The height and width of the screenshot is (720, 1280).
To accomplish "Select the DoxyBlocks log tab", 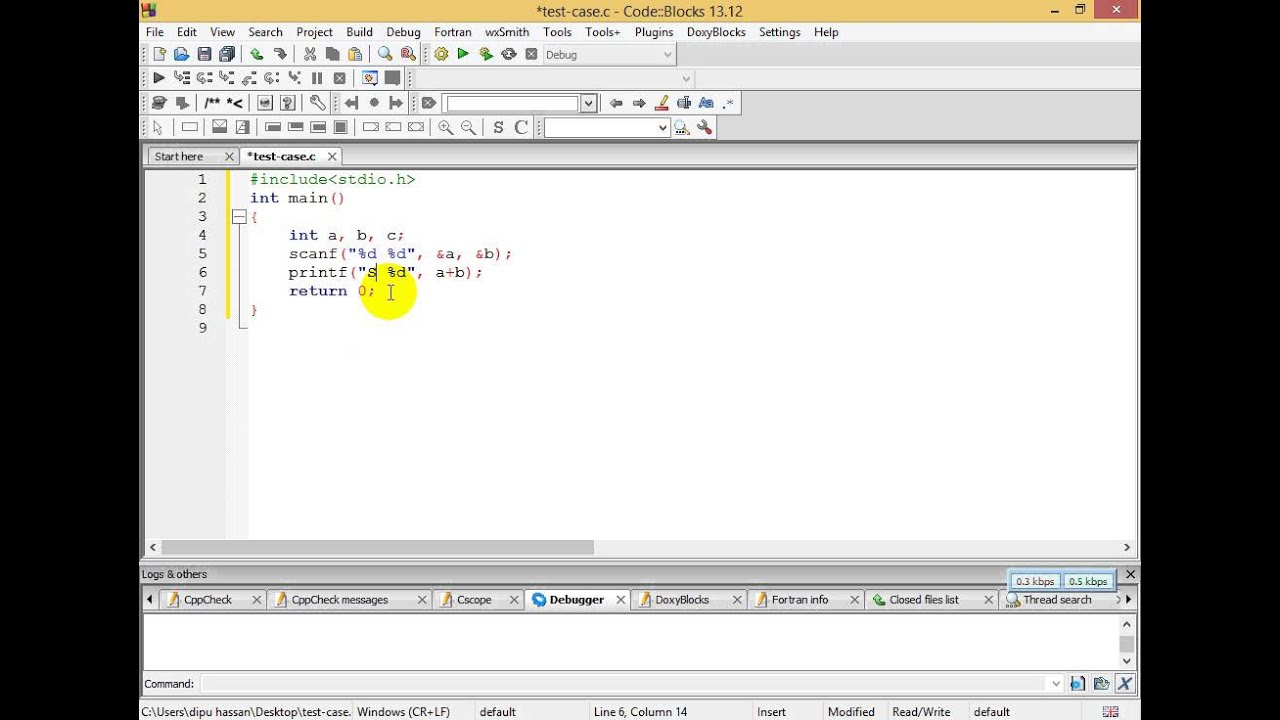I will 682,600.
